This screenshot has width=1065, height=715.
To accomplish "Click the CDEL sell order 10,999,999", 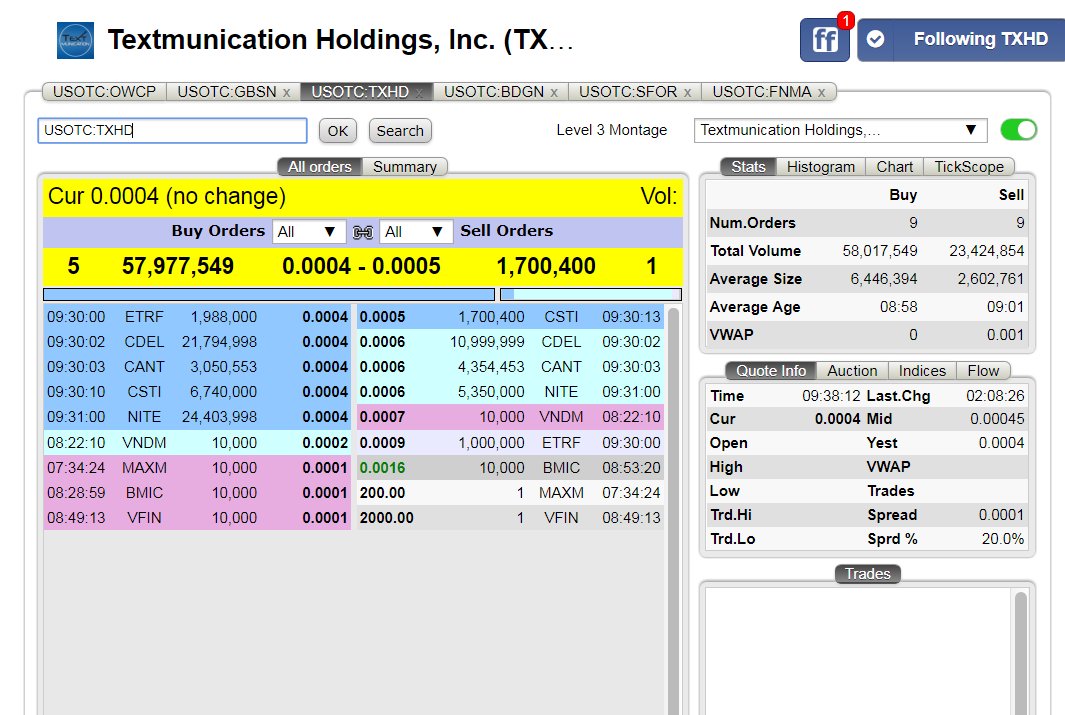I will click(x=510, y=342).
